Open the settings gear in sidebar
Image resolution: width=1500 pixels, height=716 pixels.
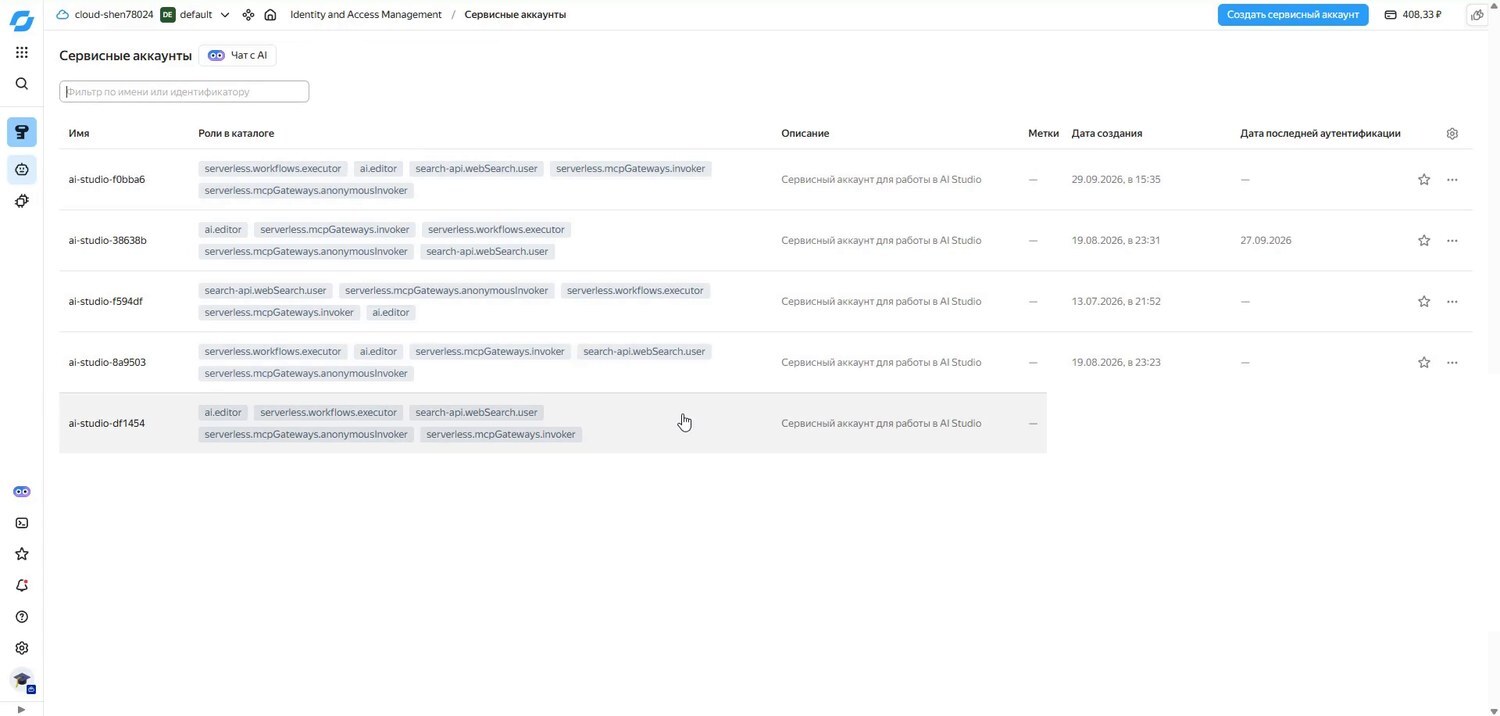(x=22, y=648)
